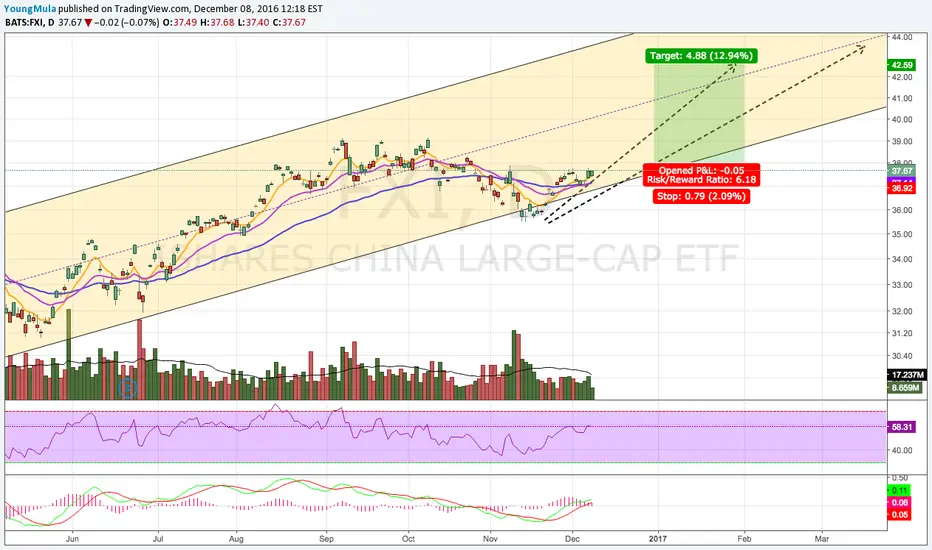Click the green Target: 4.88 (12.94%) label
932x550 pixels.
pos(701,56)
